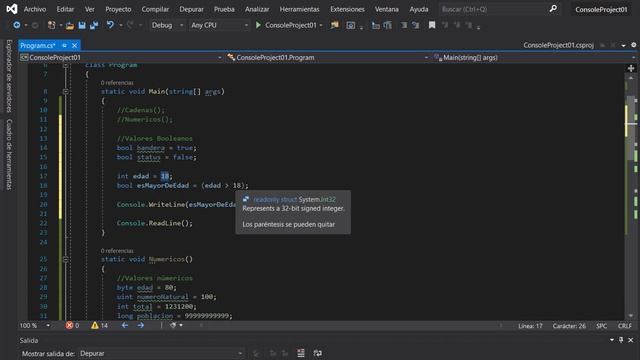The image size is (640, 360).
Task: Open the ConsoleProject01.Program type dropdown
Action: (328, 58)
